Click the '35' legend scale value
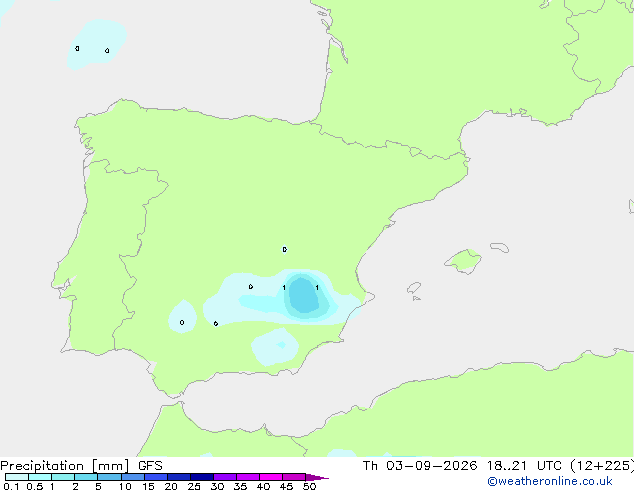 (240, 486)
